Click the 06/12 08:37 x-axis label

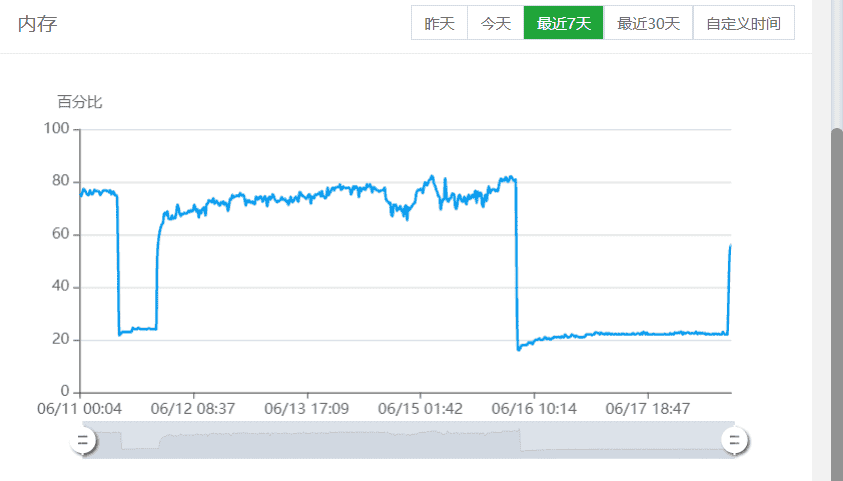click(193, 409)
